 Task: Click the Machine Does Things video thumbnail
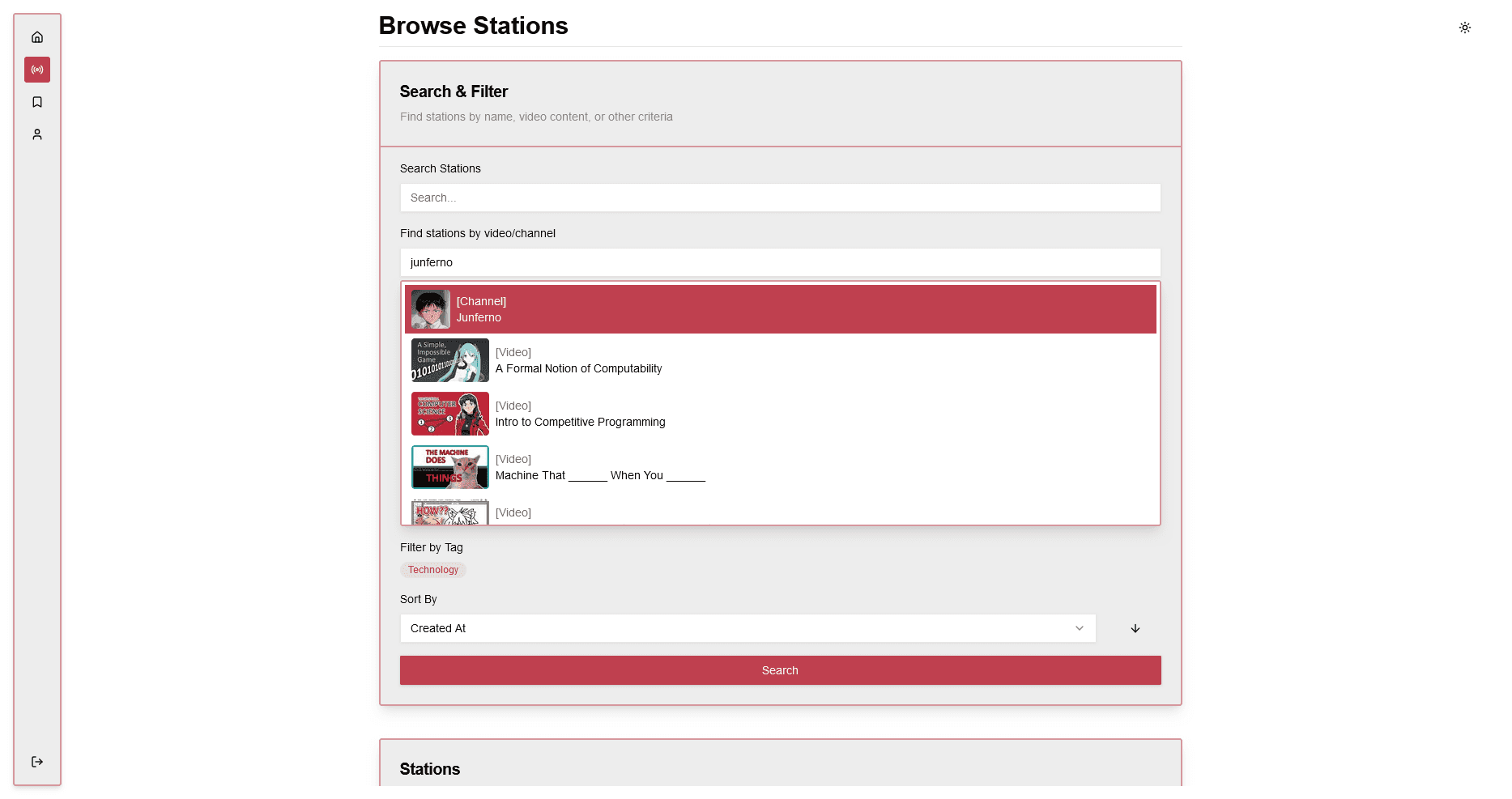(449, 467)
